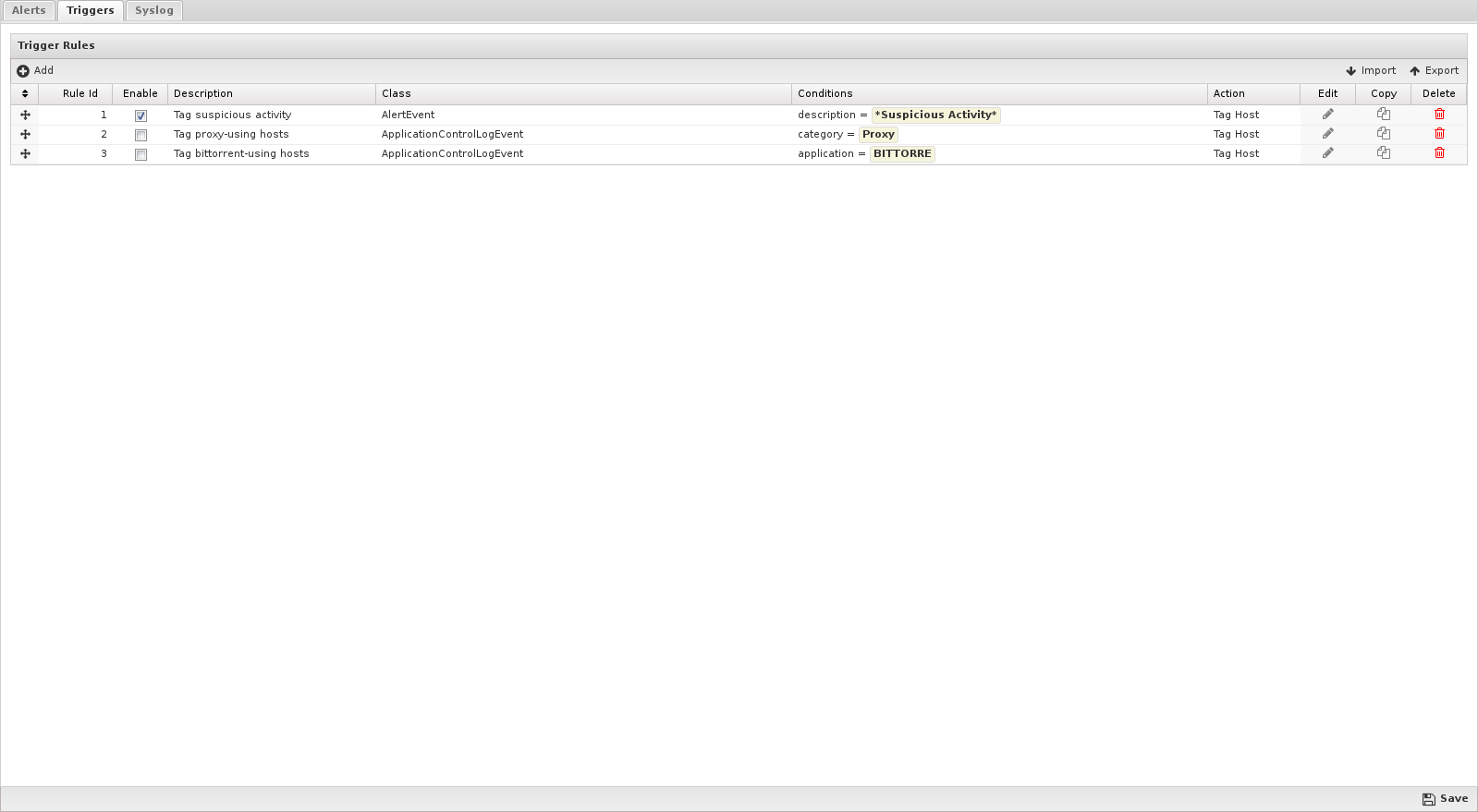Select the Triggers tab
Screen dimensions: 1478x812
90,10
